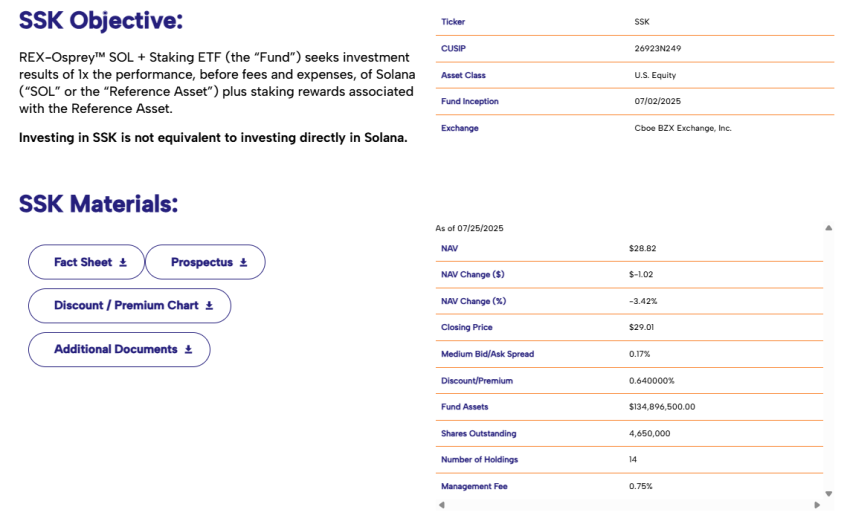The height and width of the screenshot is (521, 850).
Task: Click the download icon on Additional Documents
Action: pos(188,350)
